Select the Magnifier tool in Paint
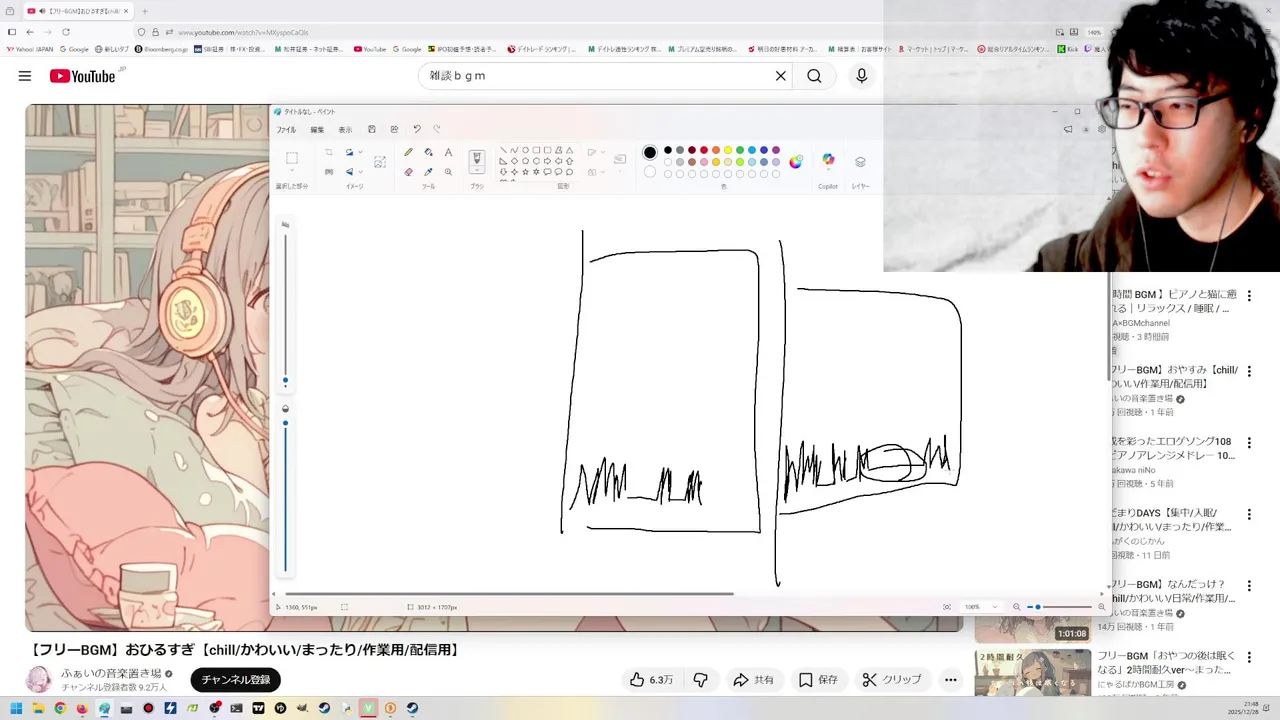The image size is (1280, 720). pyautogui.click(x=448, y=171)
